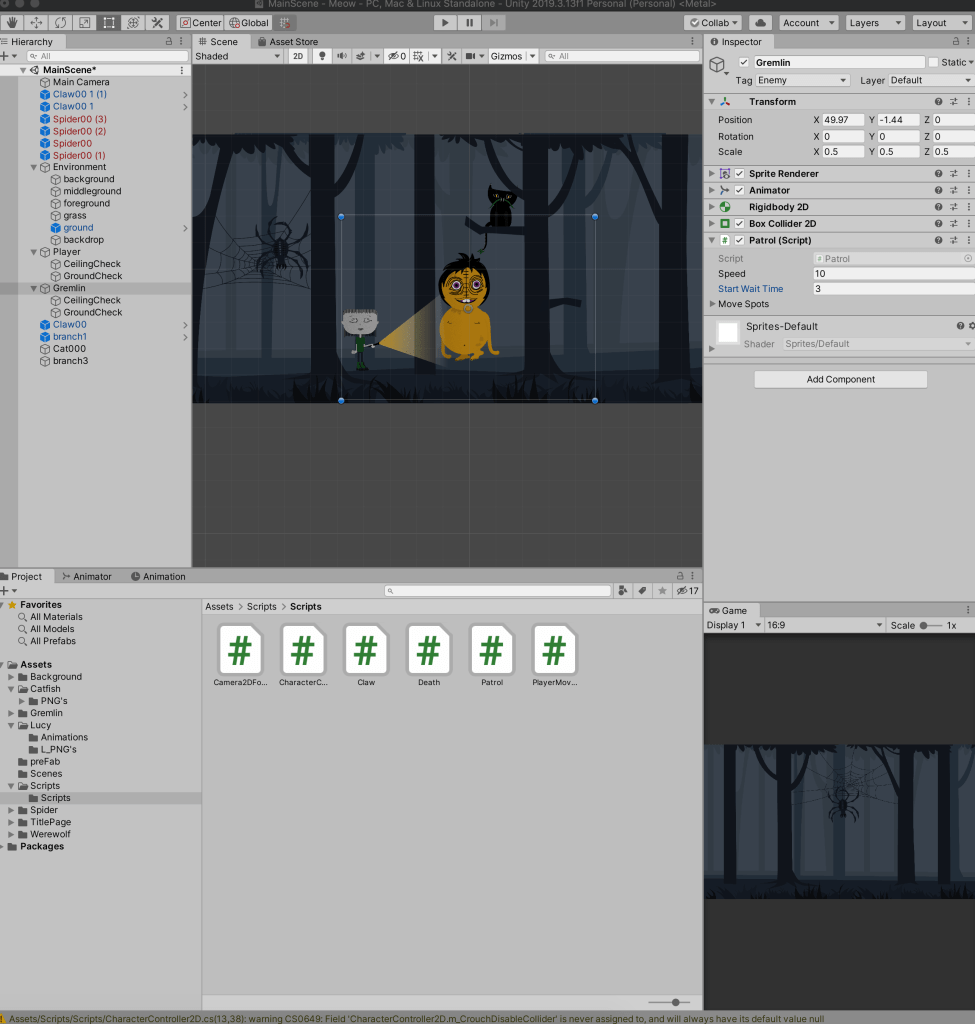Enable the Static checkbox
975x1024 pixels.
coord(933,62)
